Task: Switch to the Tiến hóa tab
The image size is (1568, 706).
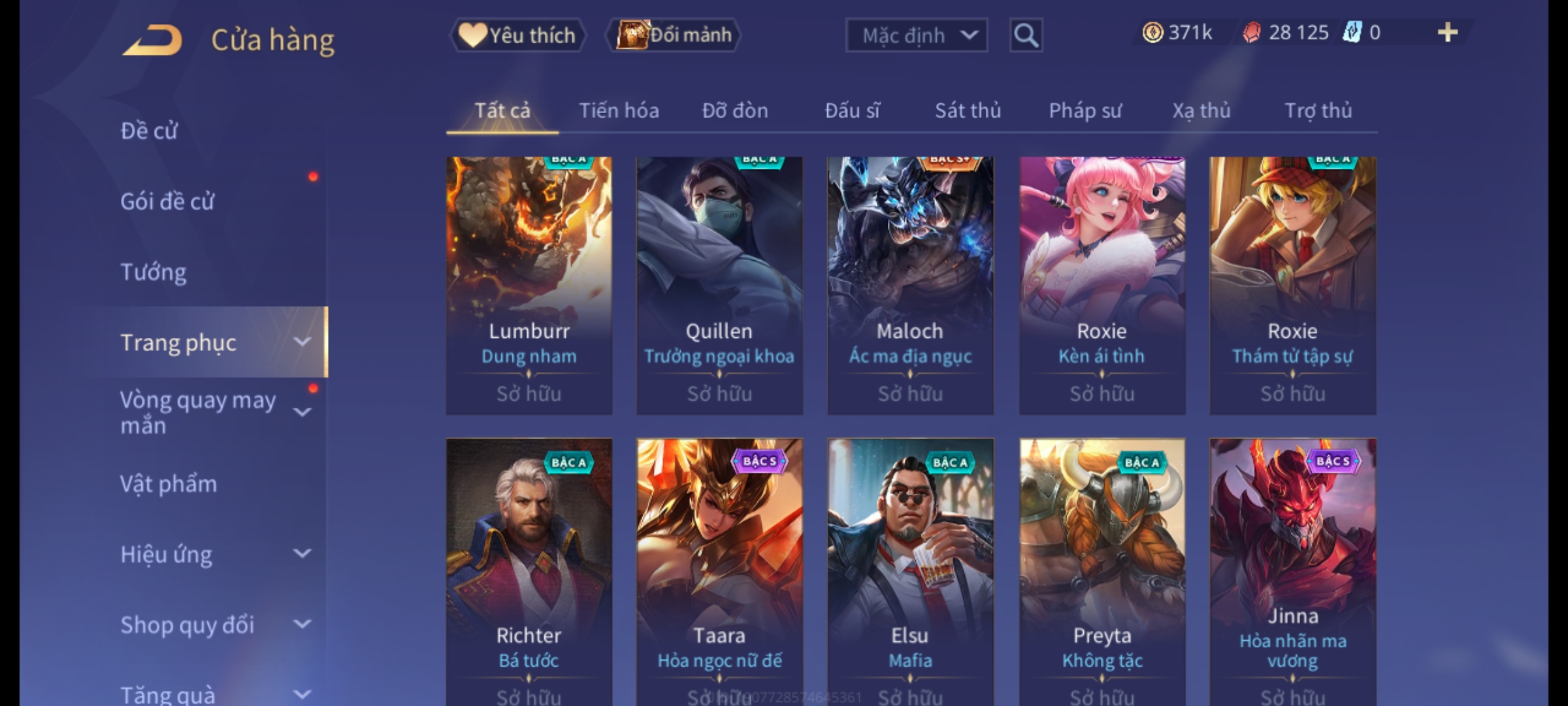Action: point(619,110)
